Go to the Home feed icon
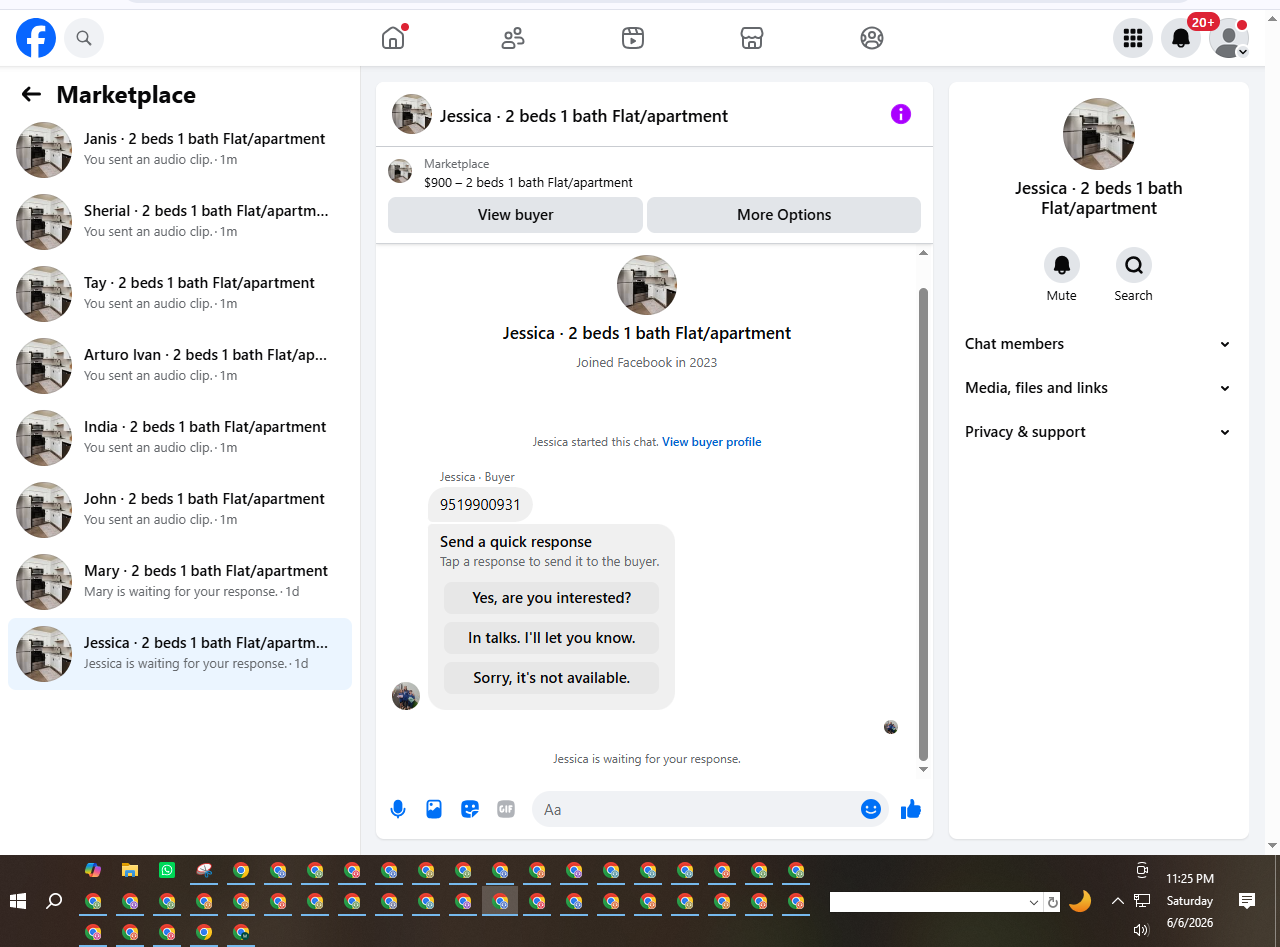 click(393, 38)
